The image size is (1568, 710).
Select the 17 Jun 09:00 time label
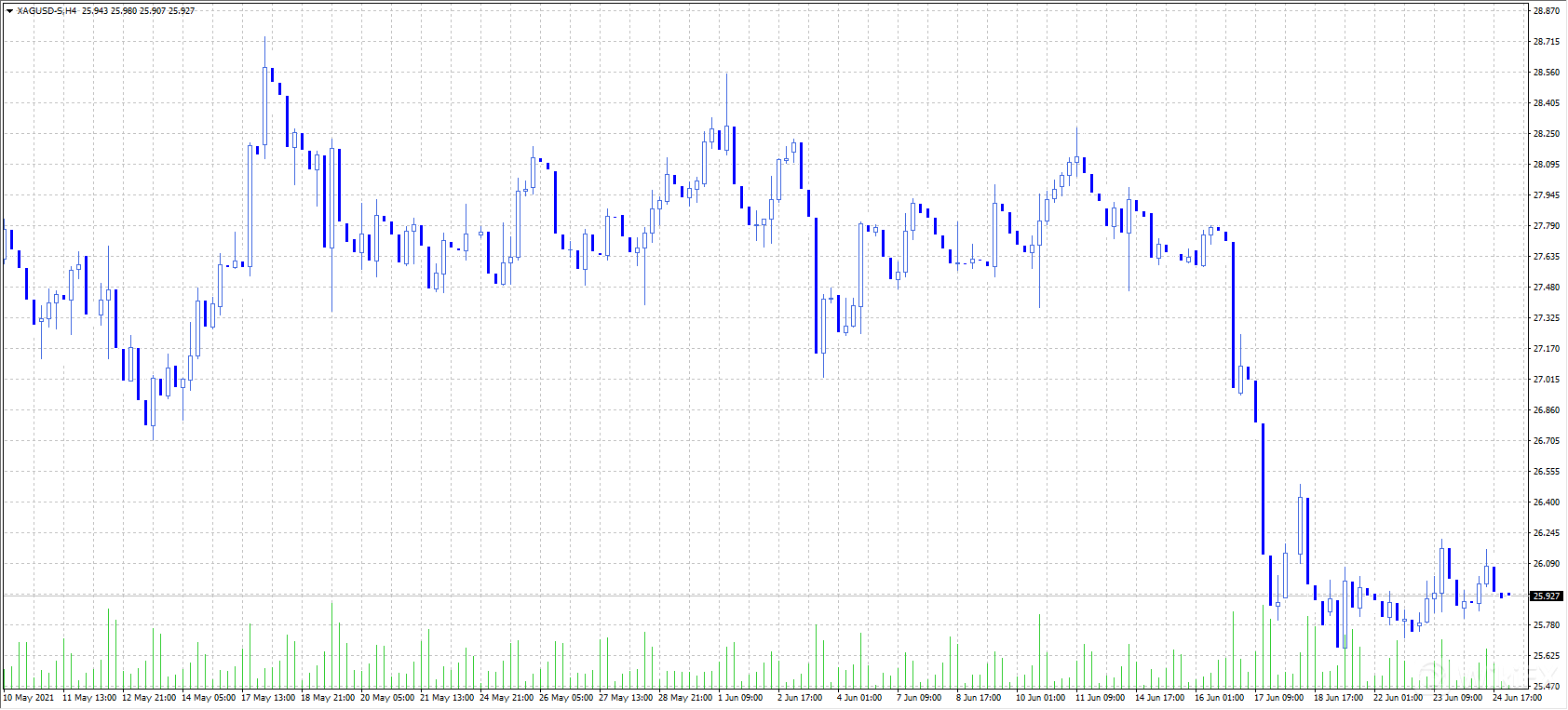pos(1278,698)
